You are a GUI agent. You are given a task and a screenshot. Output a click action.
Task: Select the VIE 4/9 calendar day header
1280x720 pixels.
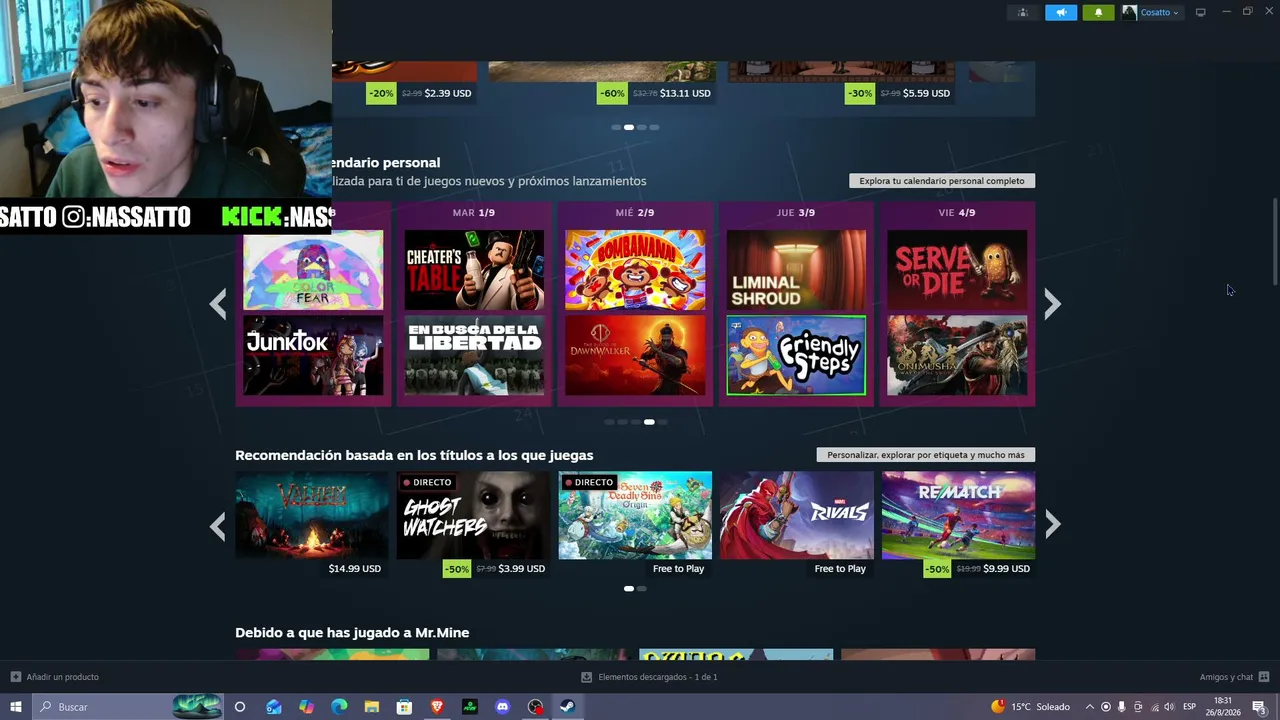click(957, 212)
